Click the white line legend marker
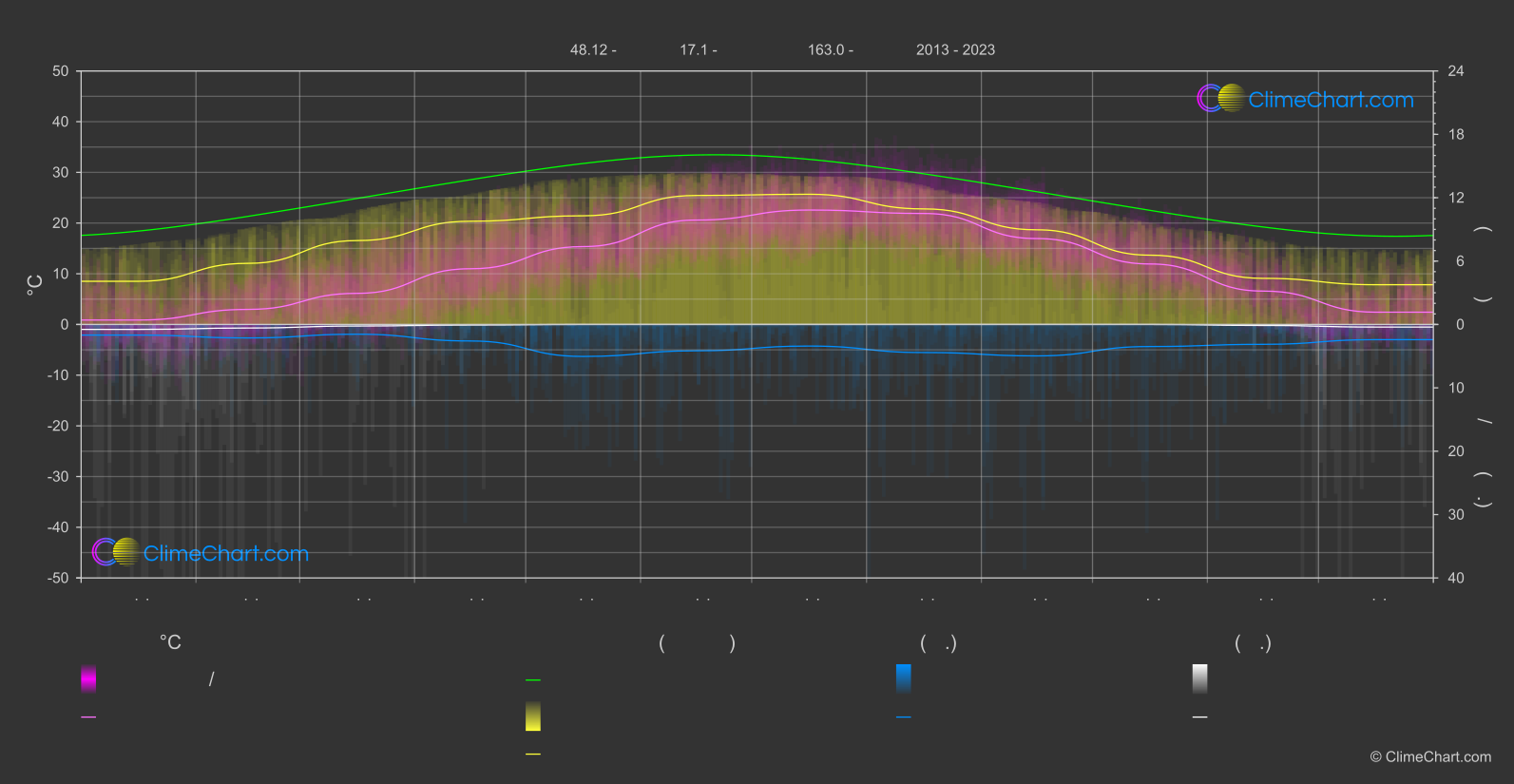 pyautogui.click(x=1199, y=717)
